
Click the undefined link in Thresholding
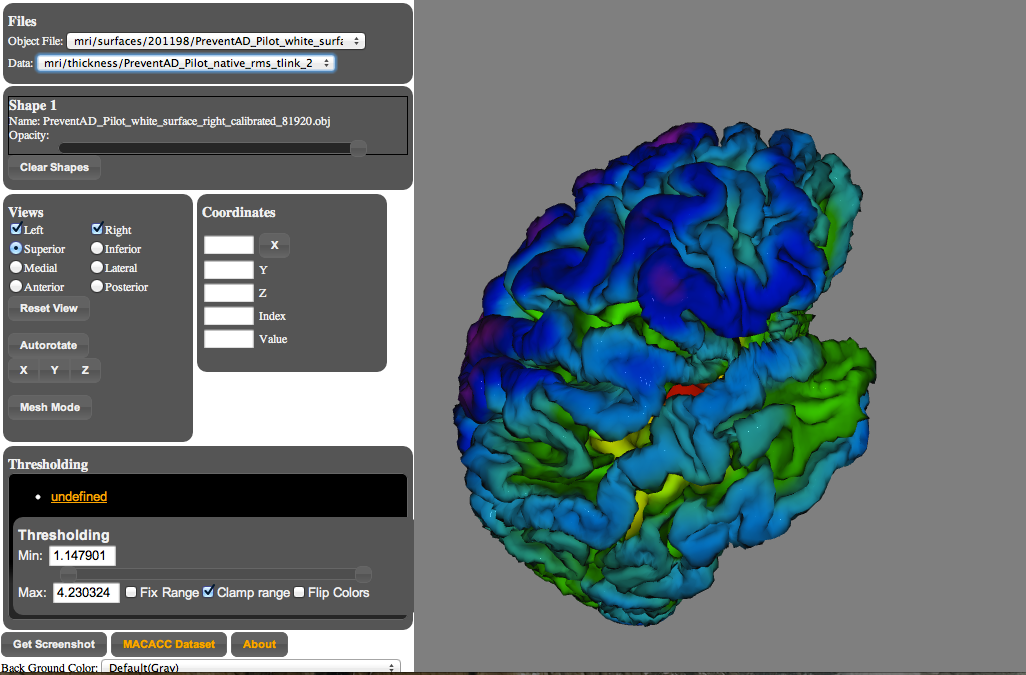[x=79, y=497]
